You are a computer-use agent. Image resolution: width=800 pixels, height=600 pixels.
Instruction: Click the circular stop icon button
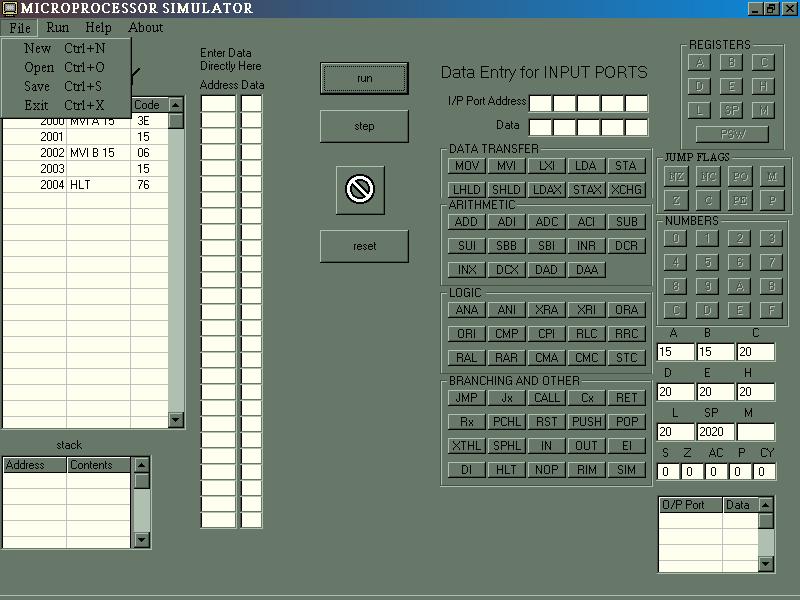coord(360,188)
